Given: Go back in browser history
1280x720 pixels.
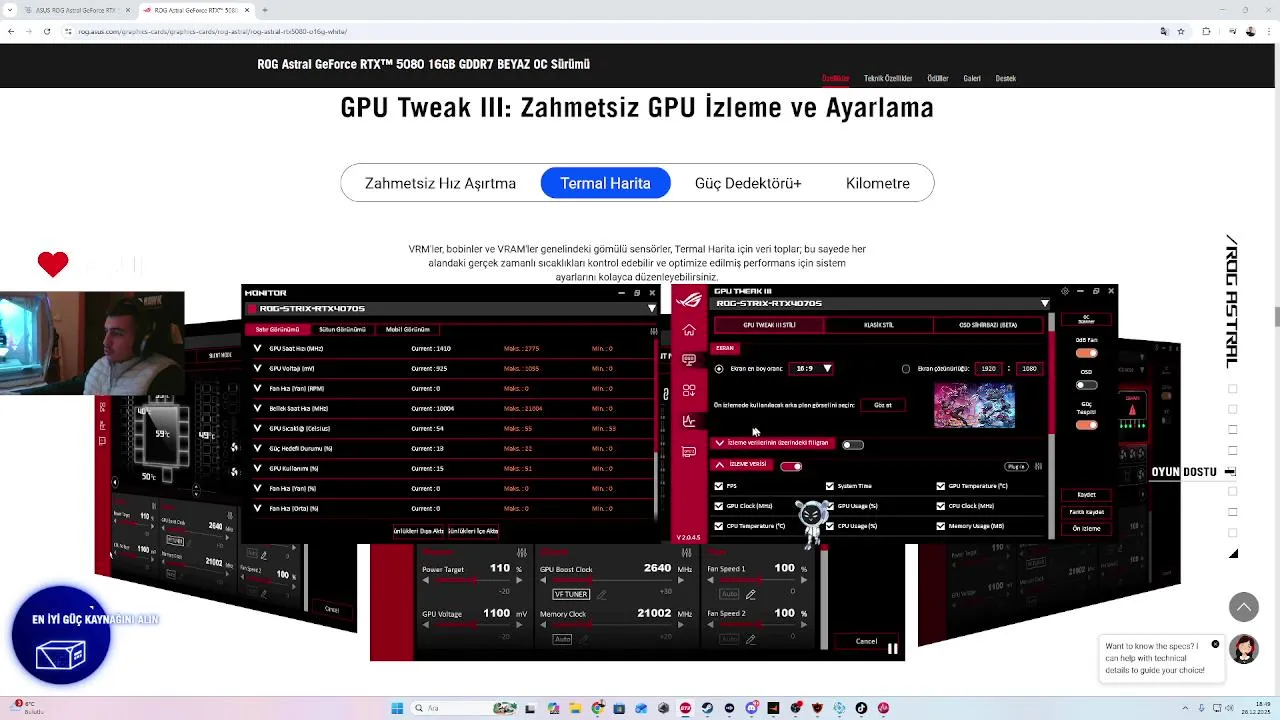Looking at the screenshot, I should (11, 31).
